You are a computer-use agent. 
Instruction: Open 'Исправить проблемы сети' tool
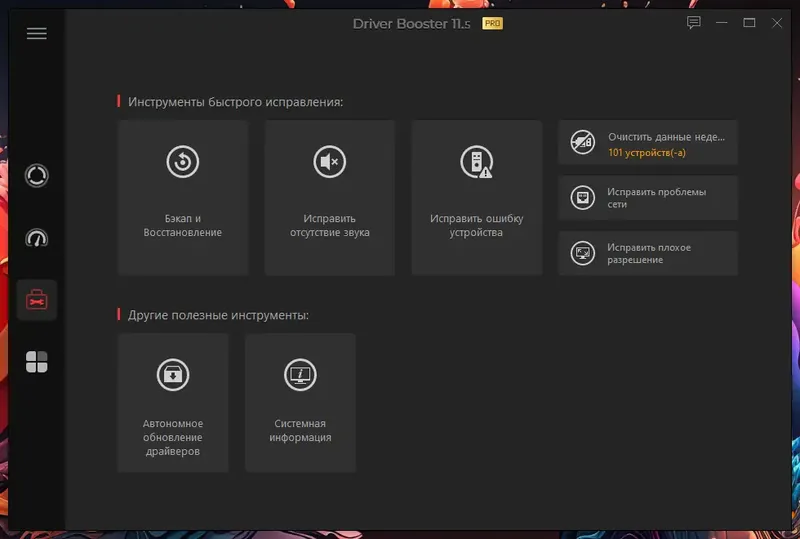[x=648, y=198]
